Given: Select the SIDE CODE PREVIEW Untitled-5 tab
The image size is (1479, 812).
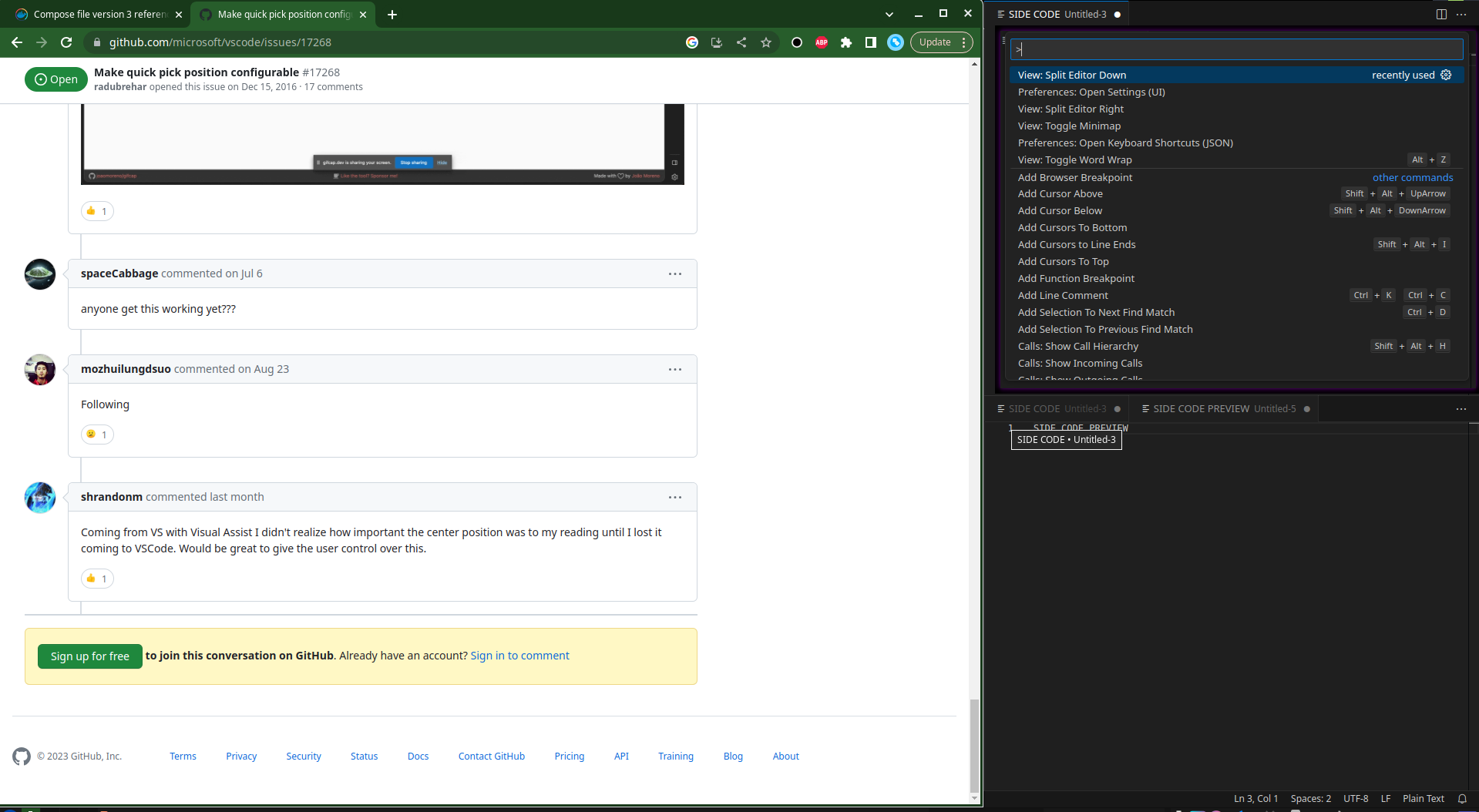Looking at the screenshot, I should coord(1224,408).
